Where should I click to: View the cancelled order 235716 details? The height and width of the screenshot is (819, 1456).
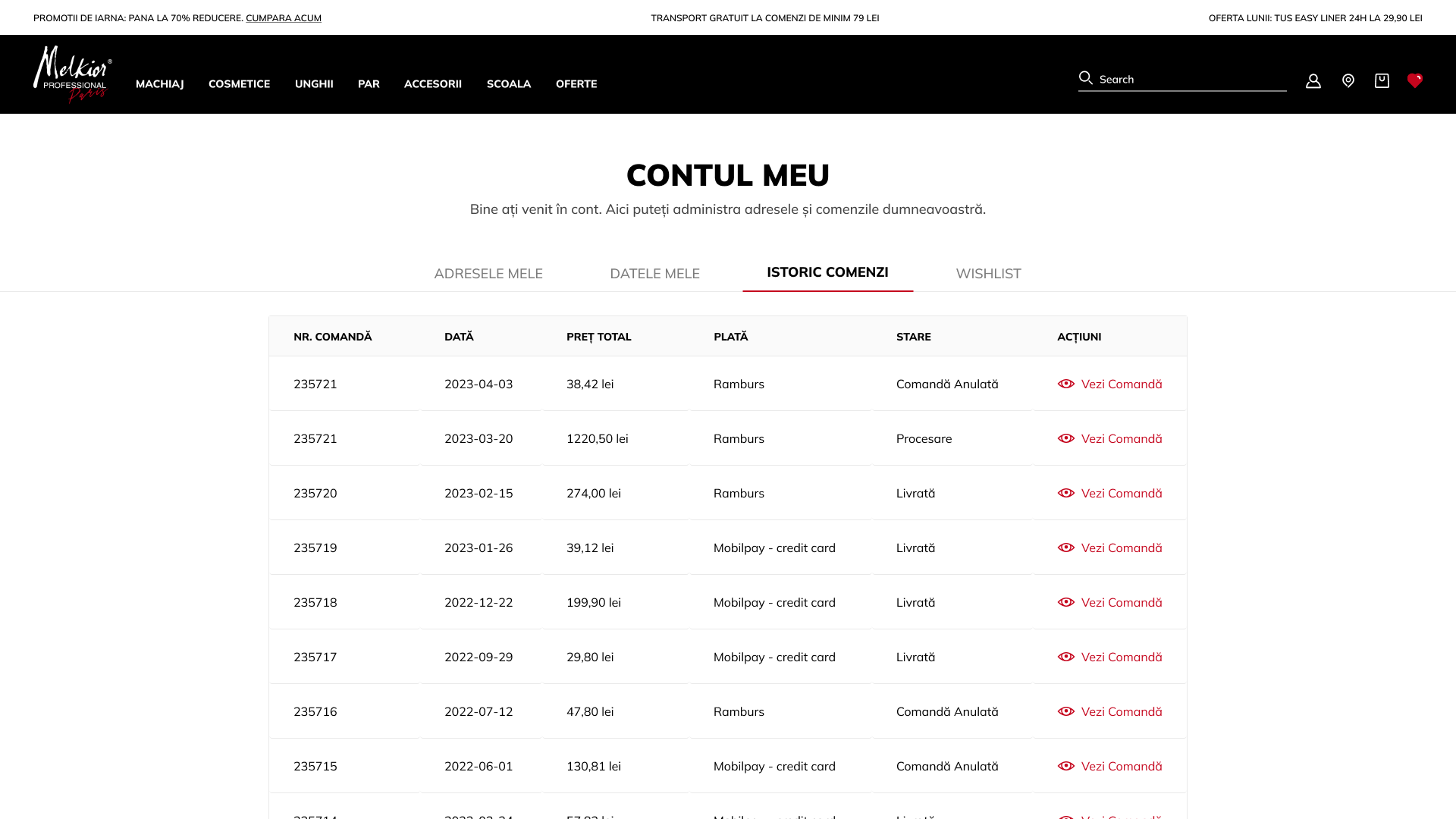point(1121,711)
